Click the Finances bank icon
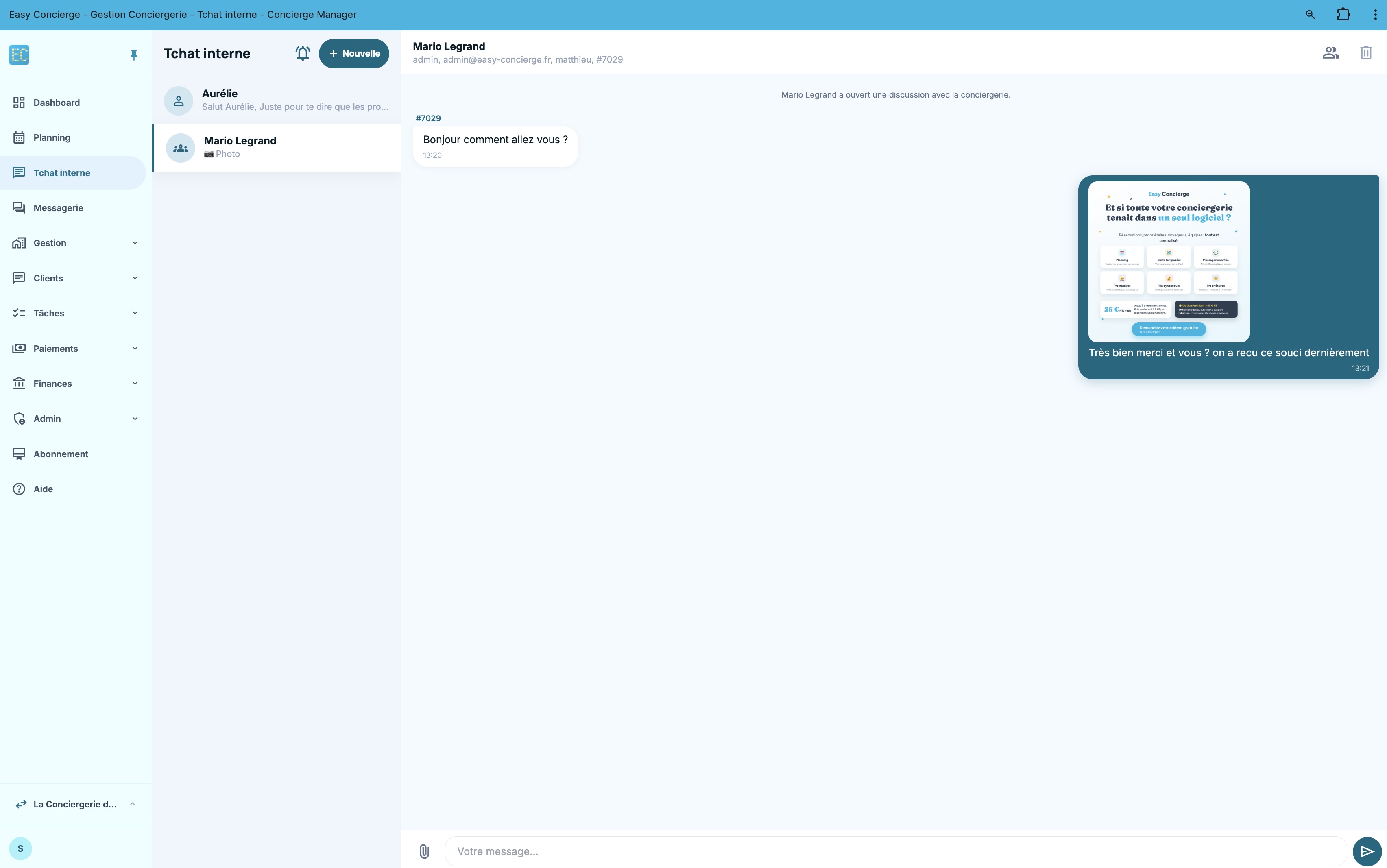This screenshot has height=868, width=1387. (x=19, y=384)
